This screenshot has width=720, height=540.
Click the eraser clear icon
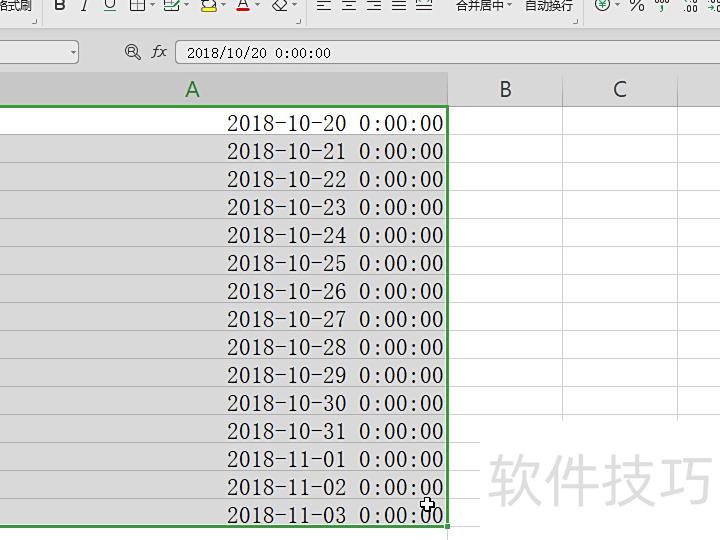tap(280, 5)
